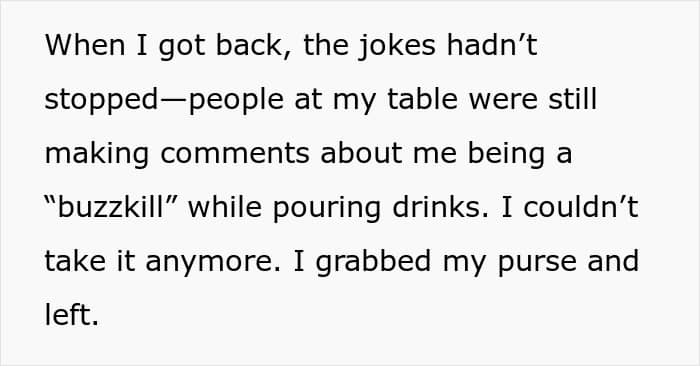
Task: Click the word "couldn't" in fourth line
Action: pyautogui.click(x=581, y=207)
